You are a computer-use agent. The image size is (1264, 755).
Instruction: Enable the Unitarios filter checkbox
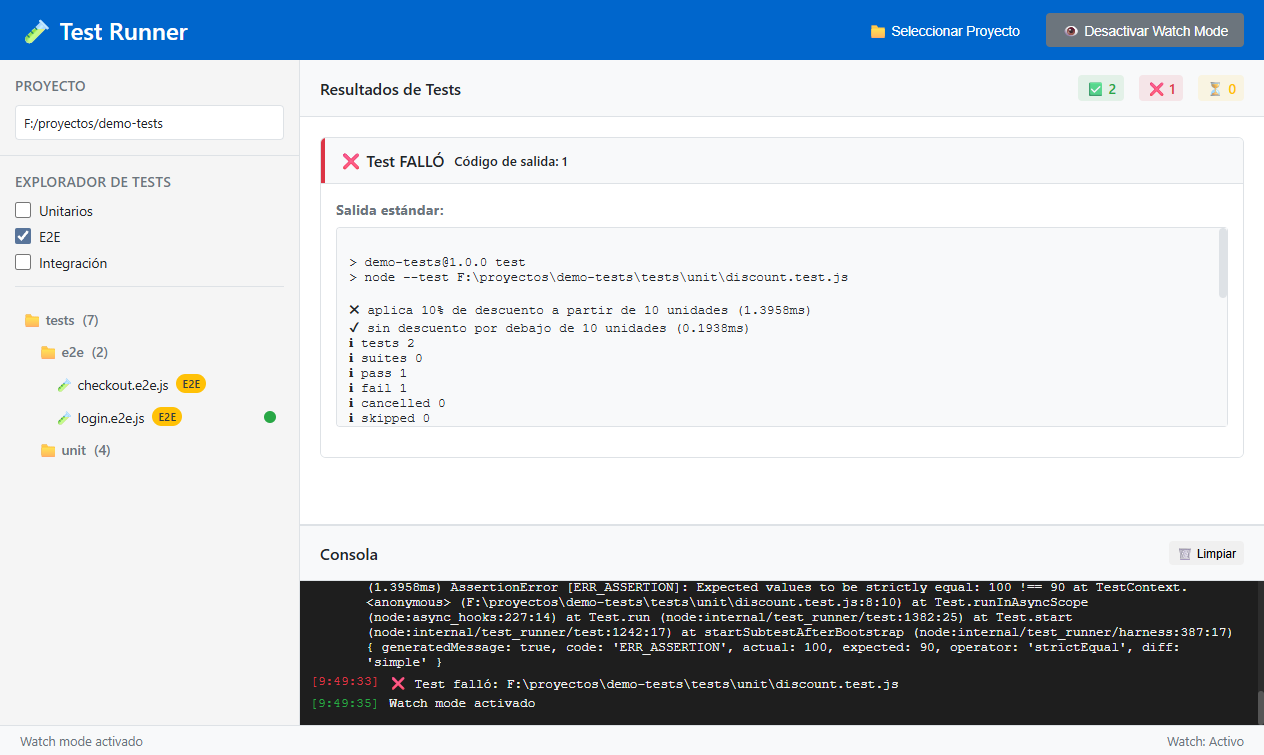pos(23,211)
